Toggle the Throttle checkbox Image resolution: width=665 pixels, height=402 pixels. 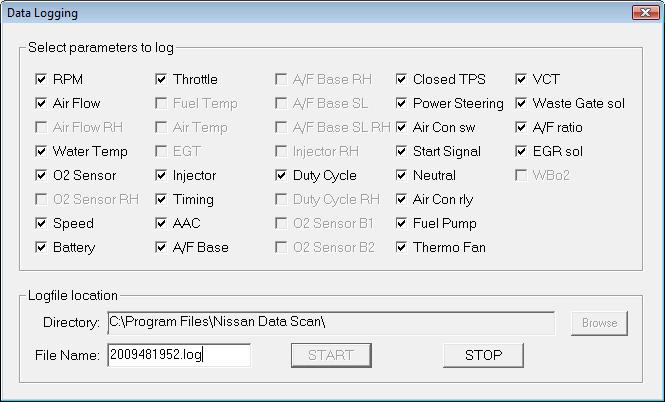click(x=161, y=79)
